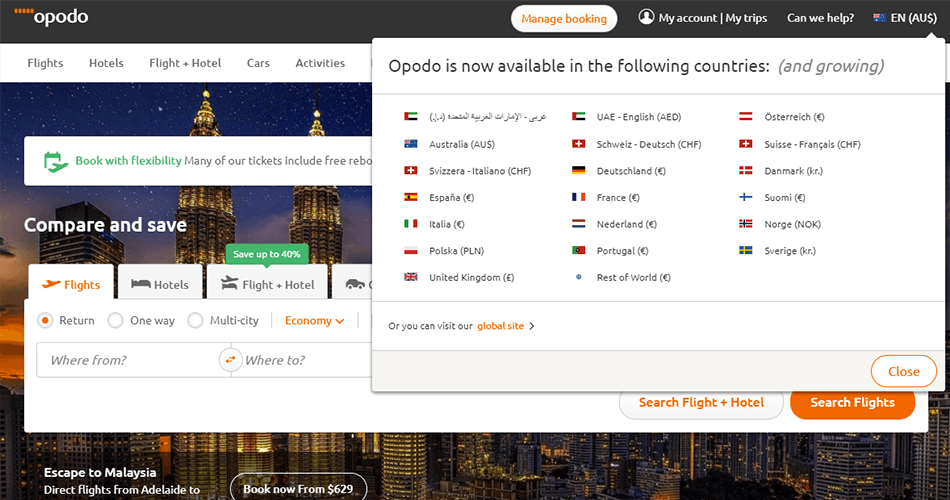Click the Search Flight + Hotel button
This screenshot has width=950, height=500.
coord(701,402)
